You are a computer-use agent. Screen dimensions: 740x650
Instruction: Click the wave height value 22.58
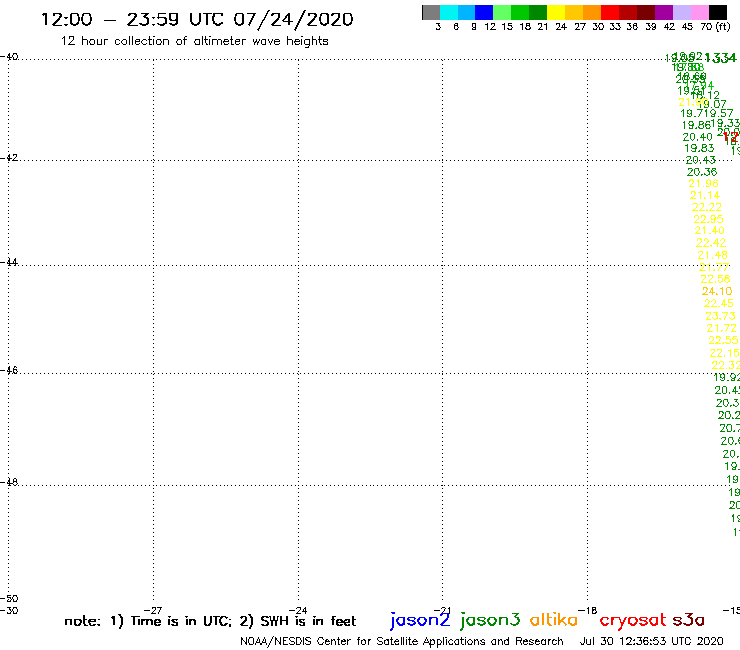pos(715,279)
